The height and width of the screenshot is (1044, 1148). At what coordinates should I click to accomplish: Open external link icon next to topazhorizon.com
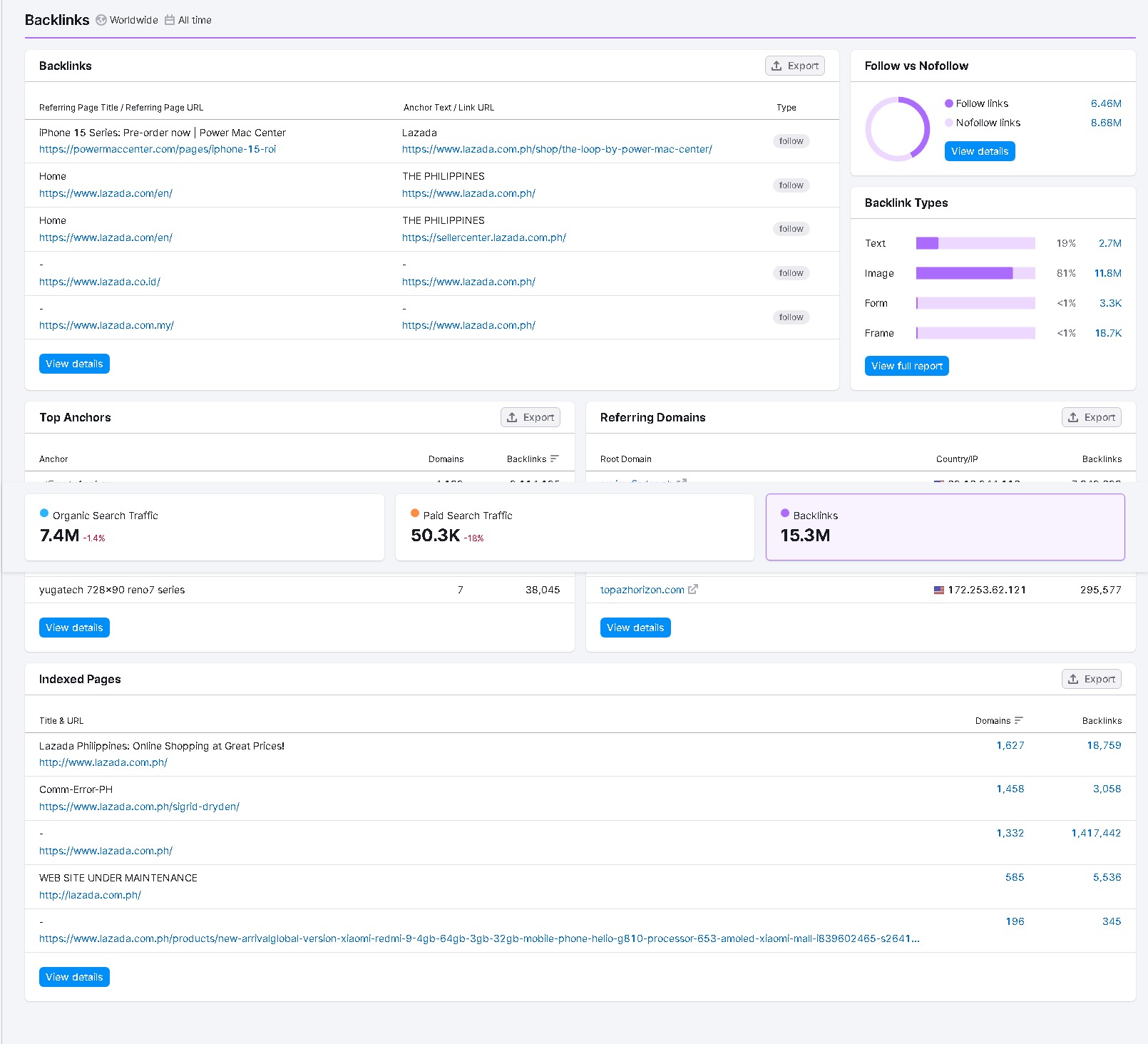click(693, 589)
